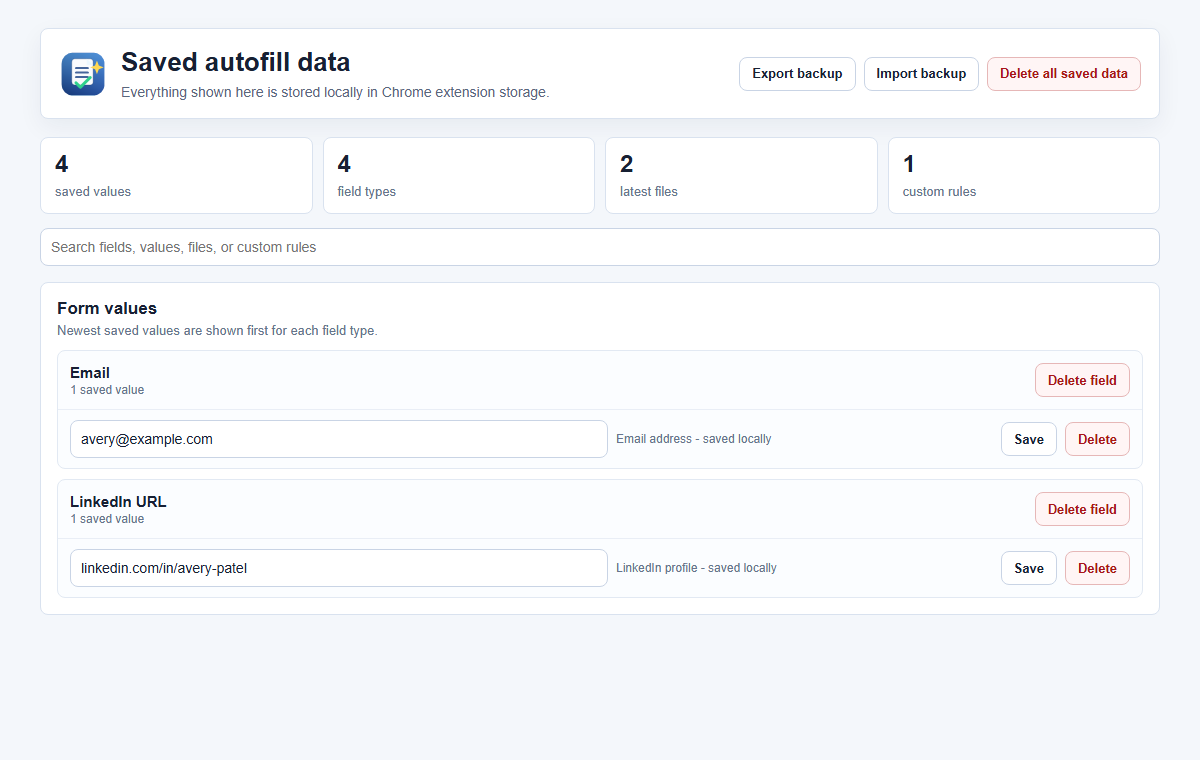This screenshot has width=1200, height=760.
Task: Click the Form values section heading
Action: point(107,308)
